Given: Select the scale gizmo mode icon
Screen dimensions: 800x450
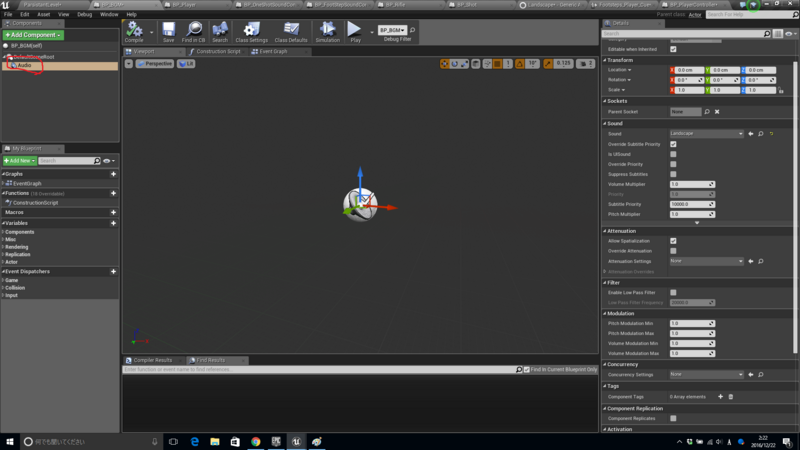Looking at the screenshot, I should click(x=464, y=64).
